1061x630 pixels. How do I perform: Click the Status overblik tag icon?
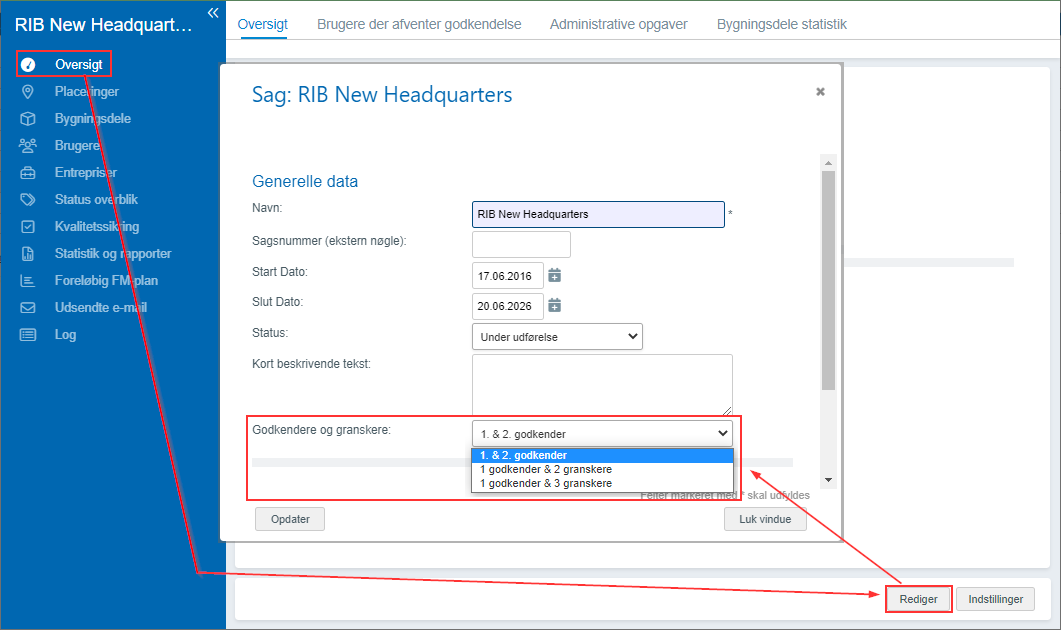[x=28, y=200]
